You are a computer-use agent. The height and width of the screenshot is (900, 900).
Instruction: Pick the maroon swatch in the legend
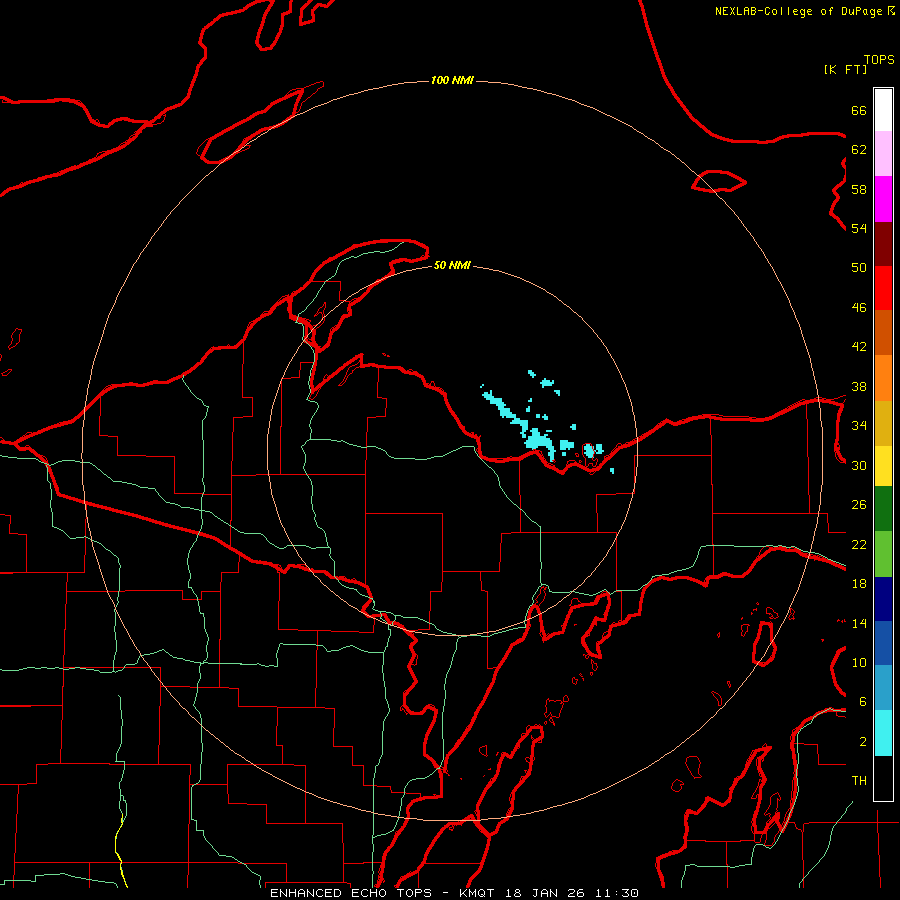883,245
